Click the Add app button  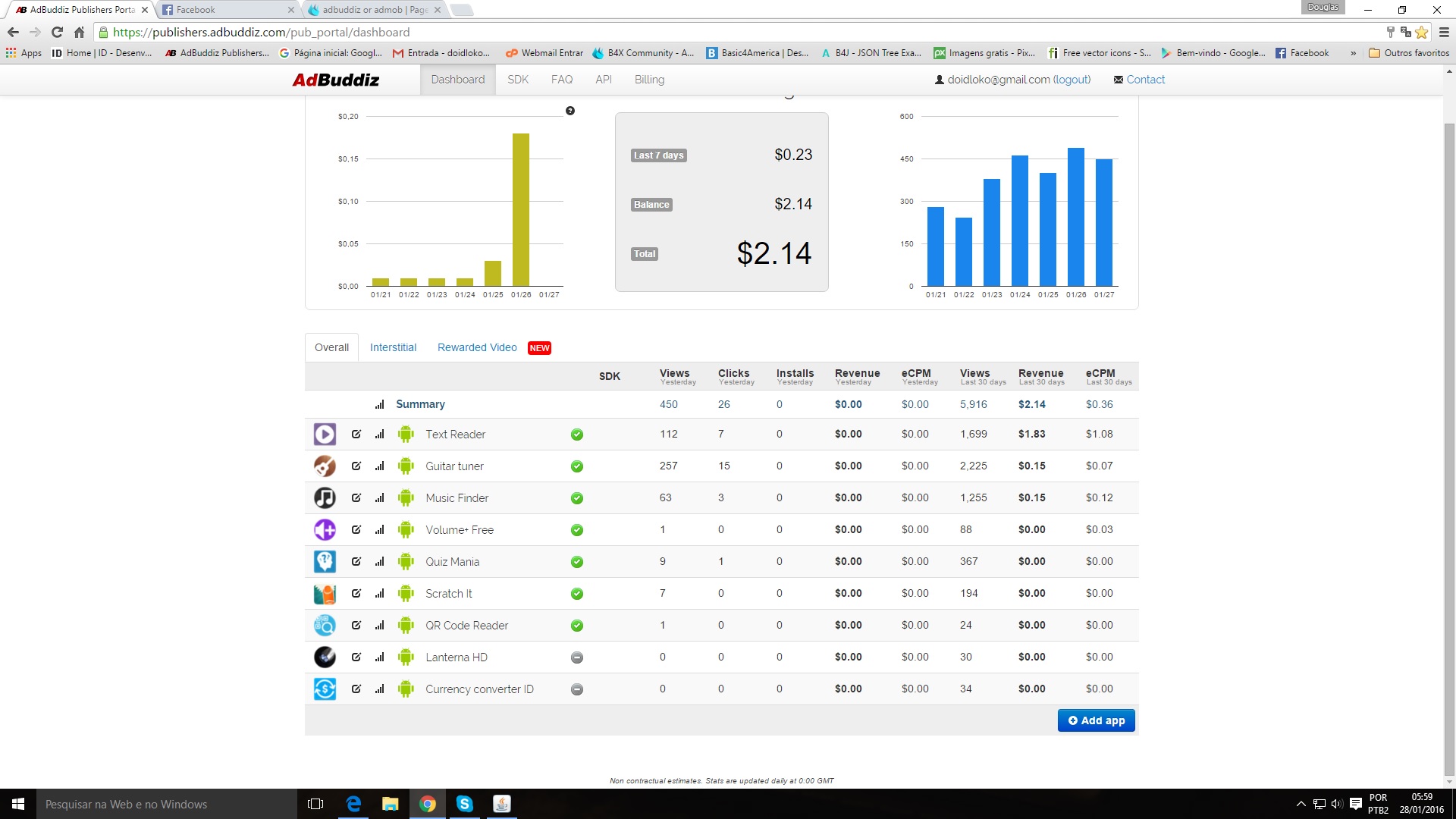(x=1096, y=720)
